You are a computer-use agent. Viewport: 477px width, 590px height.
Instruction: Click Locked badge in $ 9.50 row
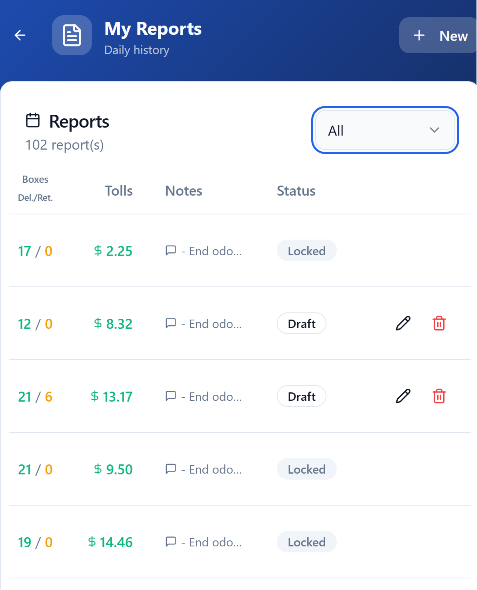pyautogui.click(x=307, y=469)
